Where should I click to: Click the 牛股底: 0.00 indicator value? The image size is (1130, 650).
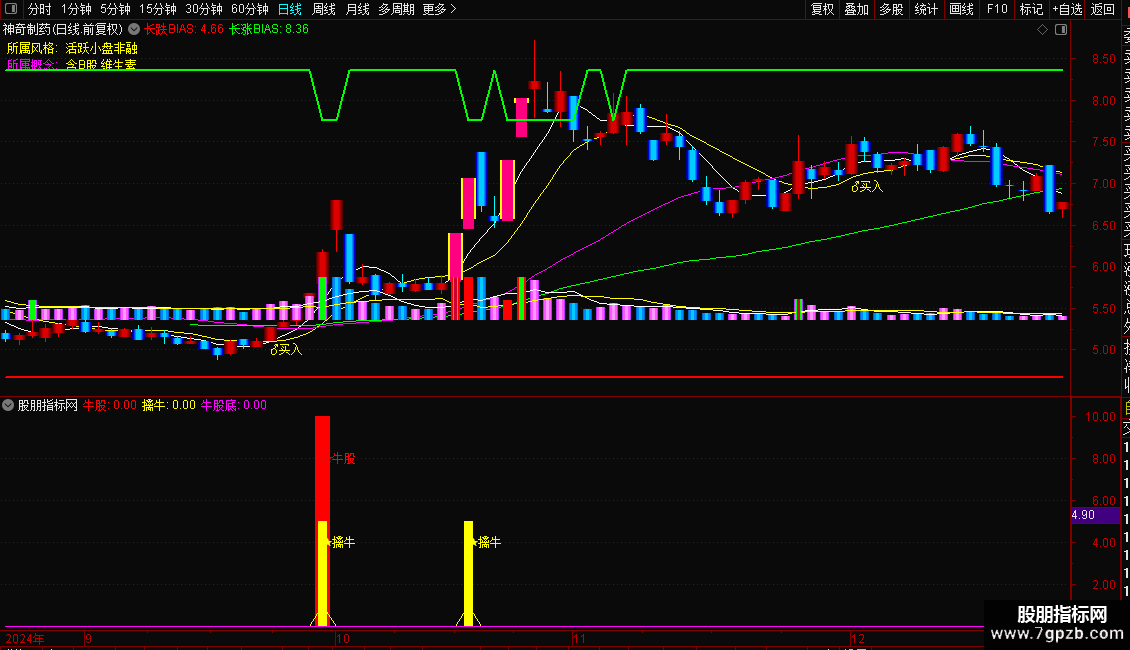[x=233, y=405]
